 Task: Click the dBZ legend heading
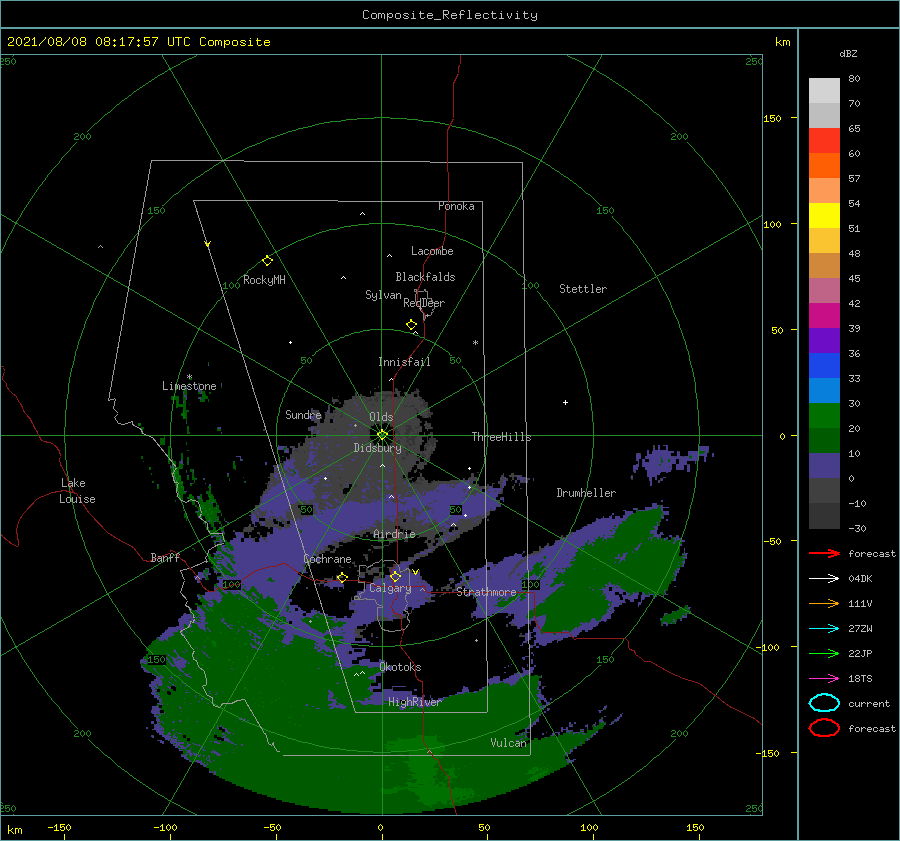pos(848,53)
